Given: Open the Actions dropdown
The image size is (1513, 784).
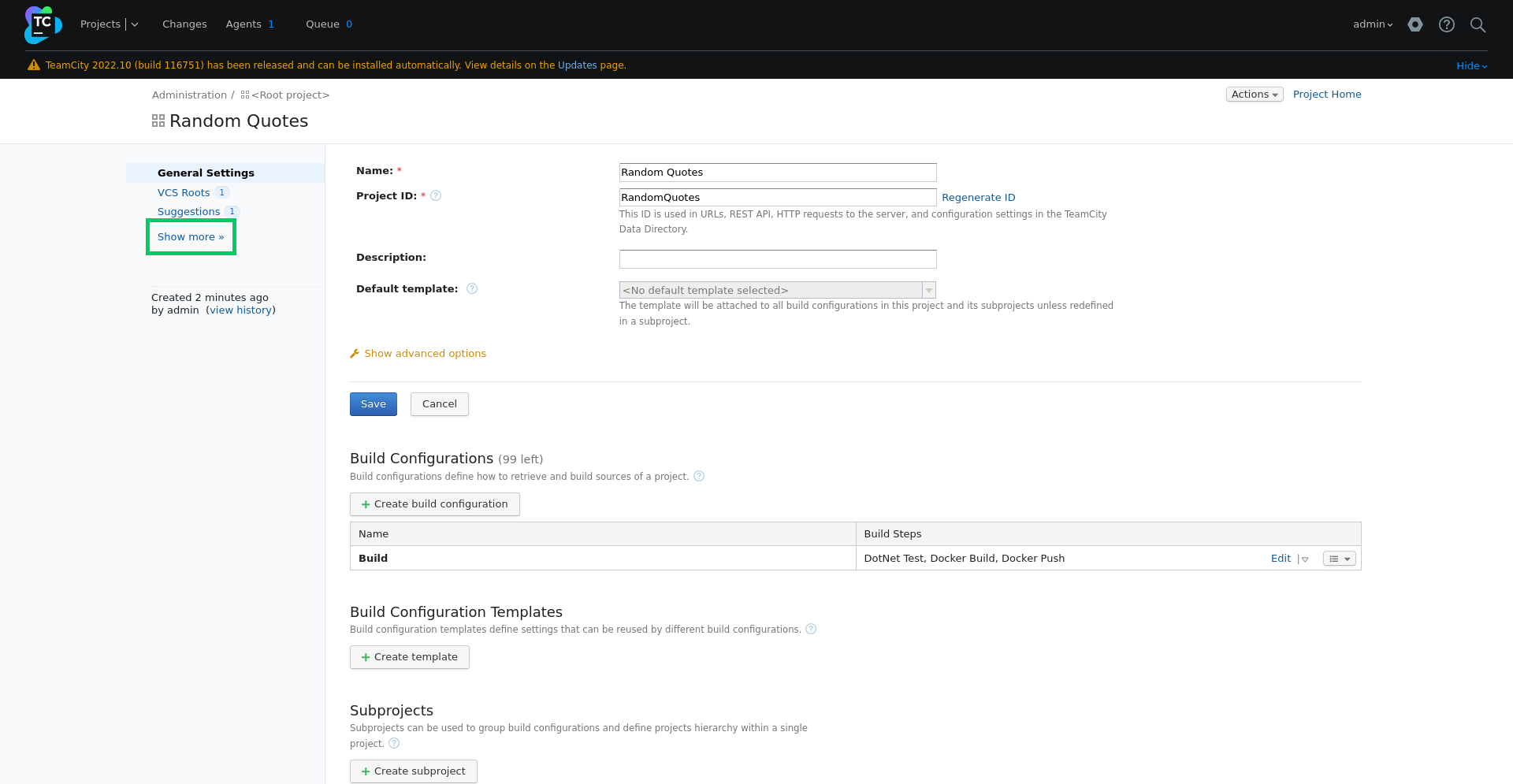Looking at the screenshot, I should tap(1255, 95).
